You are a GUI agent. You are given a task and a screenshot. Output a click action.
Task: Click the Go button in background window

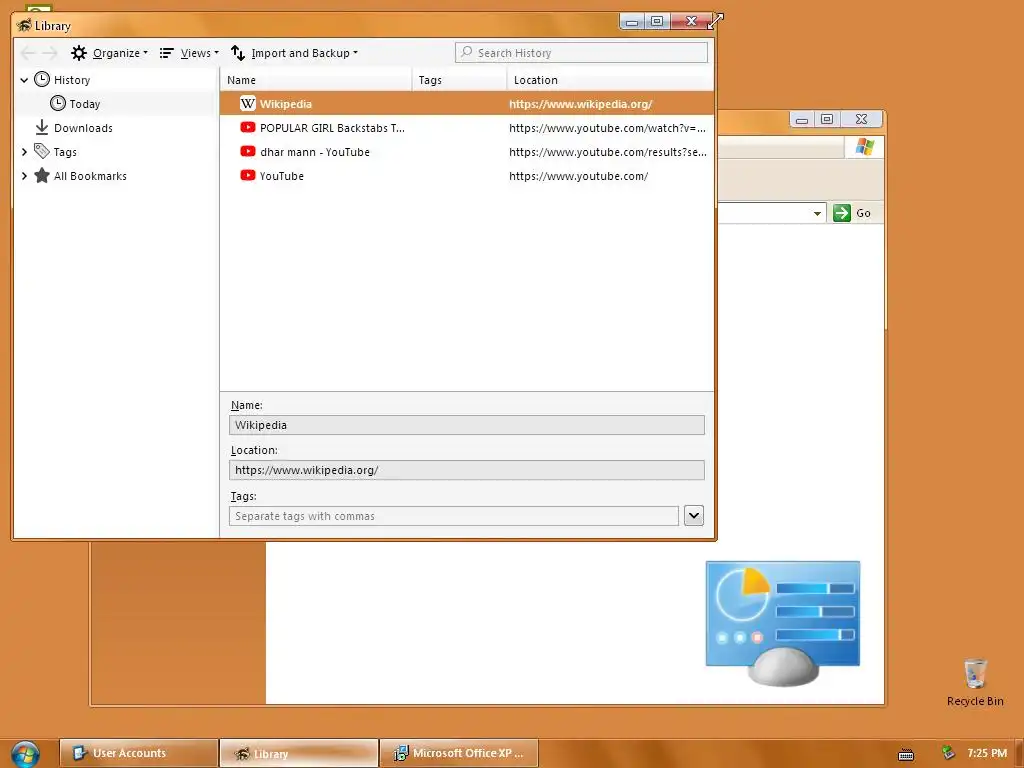pos(852,213)
